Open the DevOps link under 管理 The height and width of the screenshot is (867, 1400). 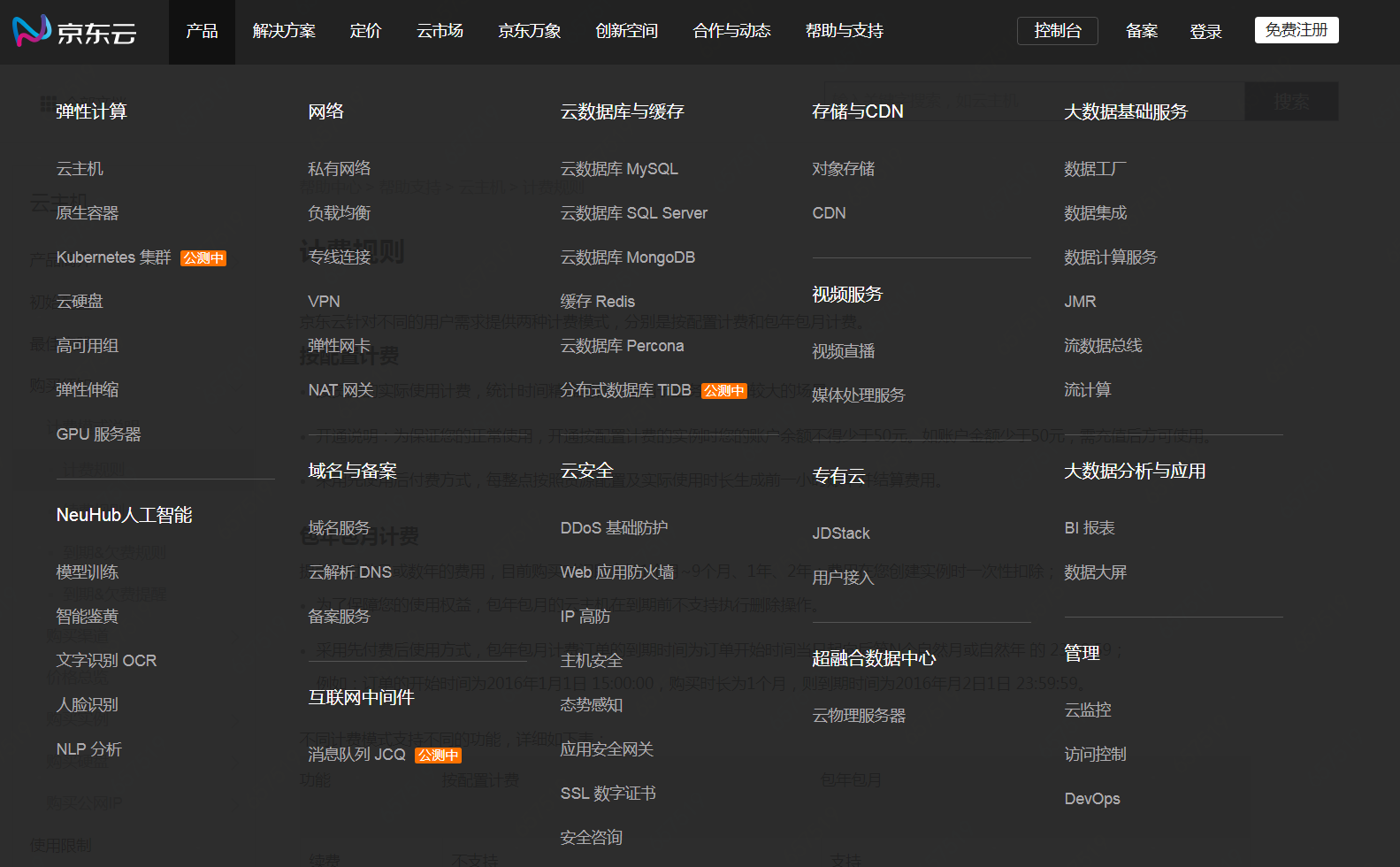(x=1091, y=799)
